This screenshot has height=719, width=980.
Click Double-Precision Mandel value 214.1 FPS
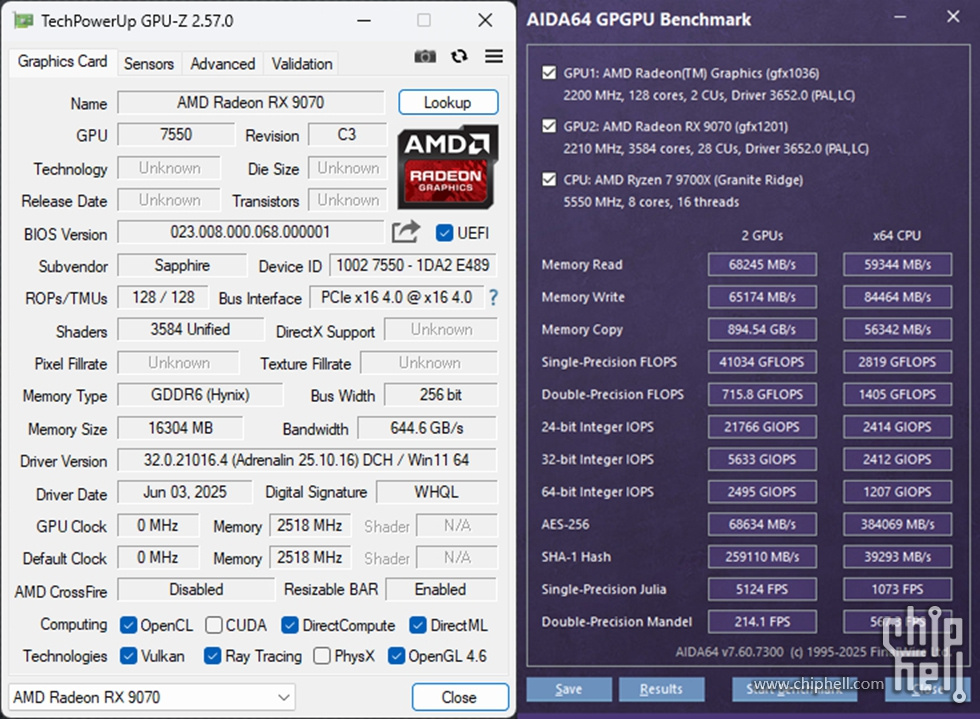pyautogui.click(x=762, y=622)
